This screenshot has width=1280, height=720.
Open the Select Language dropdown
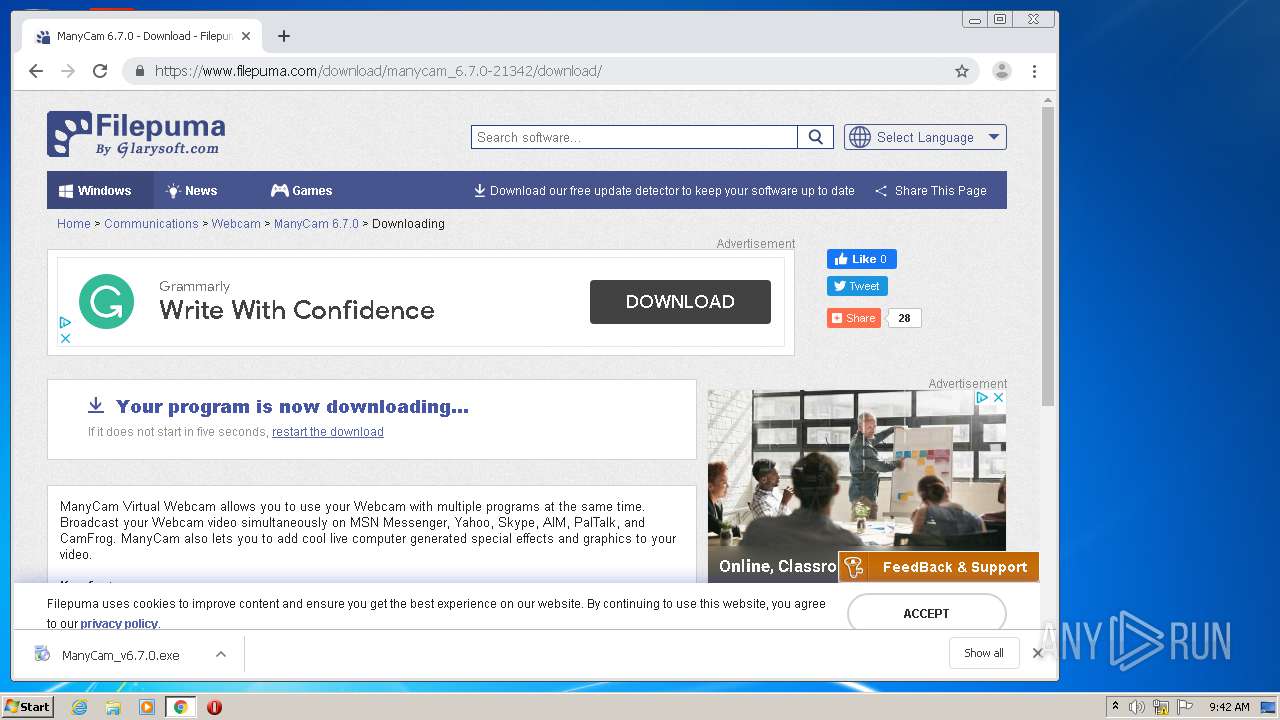pyautogui.click(x=925, y=137)
